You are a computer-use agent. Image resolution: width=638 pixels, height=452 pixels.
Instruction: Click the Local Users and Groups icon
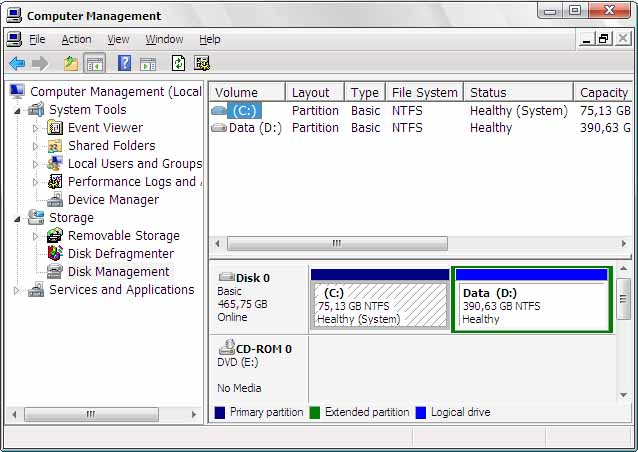pyautogui.click(x=55, y=164)
